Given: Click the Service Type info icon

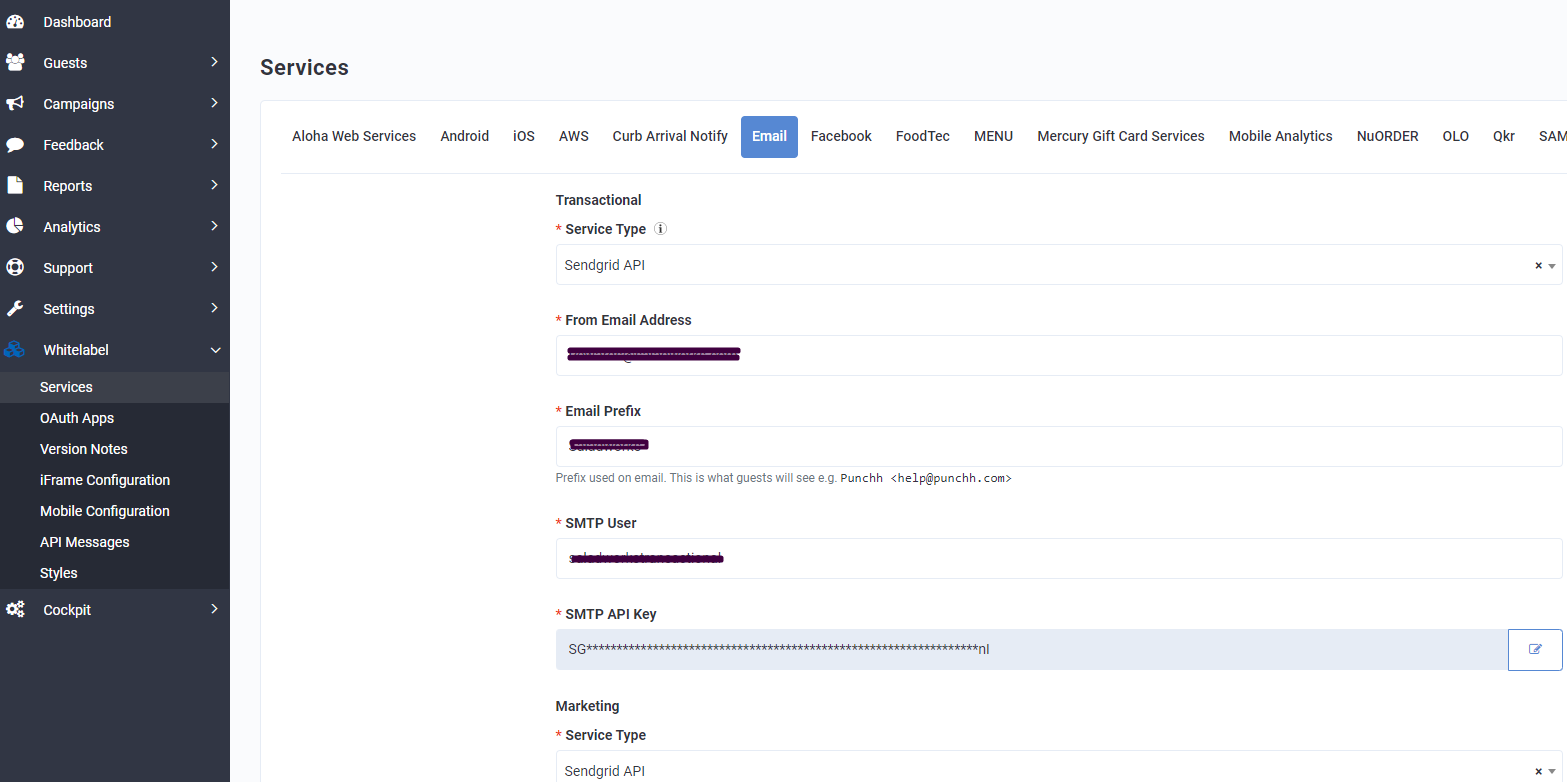Looking at the screenshot, I should pos(660,229).
